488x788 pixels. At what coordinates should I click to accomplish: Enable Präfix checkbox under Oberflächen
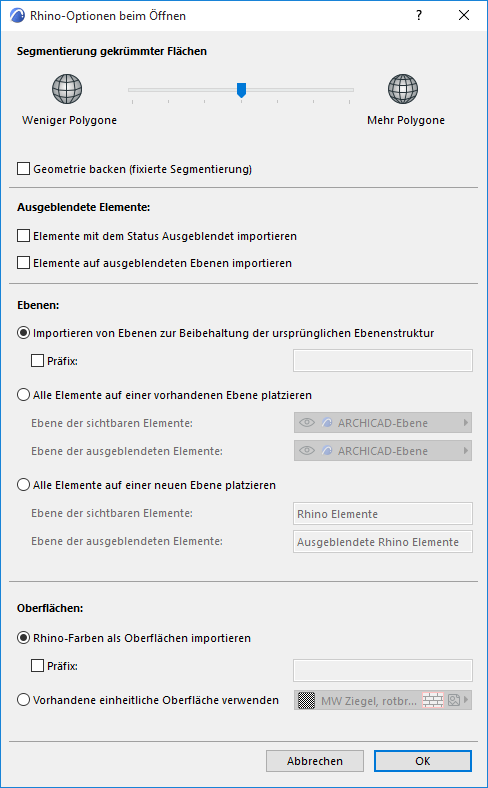pos(38,665)
